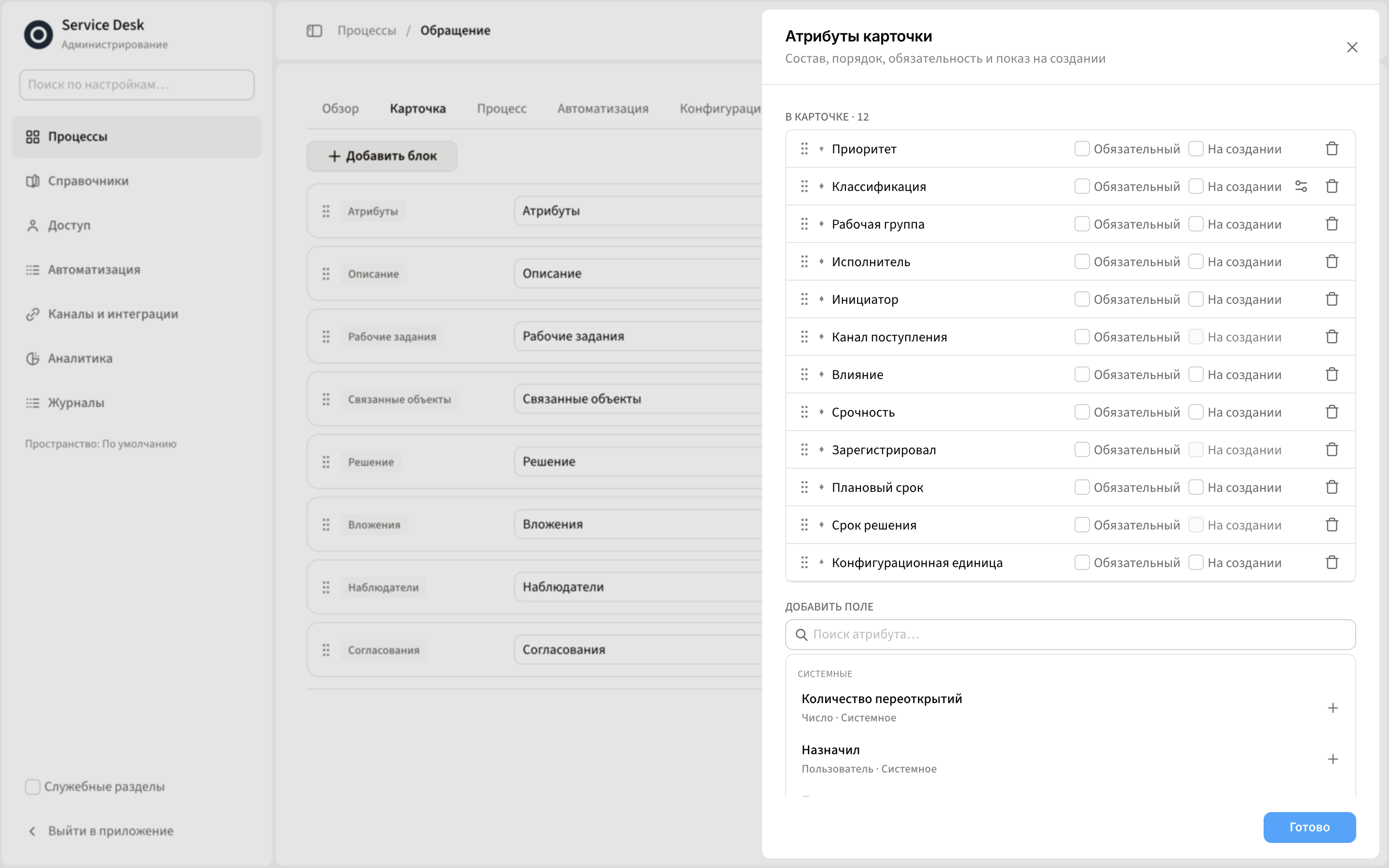Image resolution: width=1389 pixels, height=868 pixels.
Task: Click trash icon in Исполнитель row
Action: pyautogui.click(x=1332, y=261)
